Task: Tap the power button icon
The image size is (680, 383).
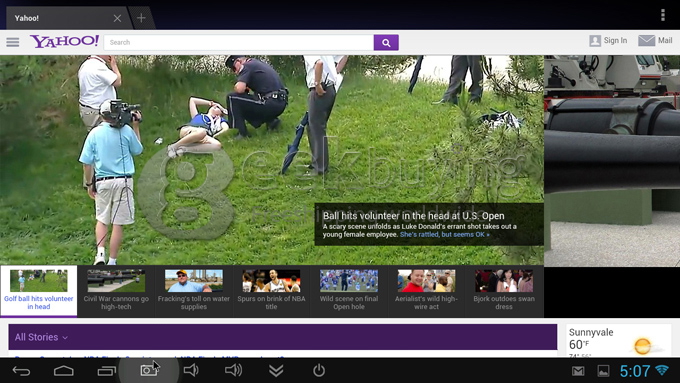Action: click(319, 370)
